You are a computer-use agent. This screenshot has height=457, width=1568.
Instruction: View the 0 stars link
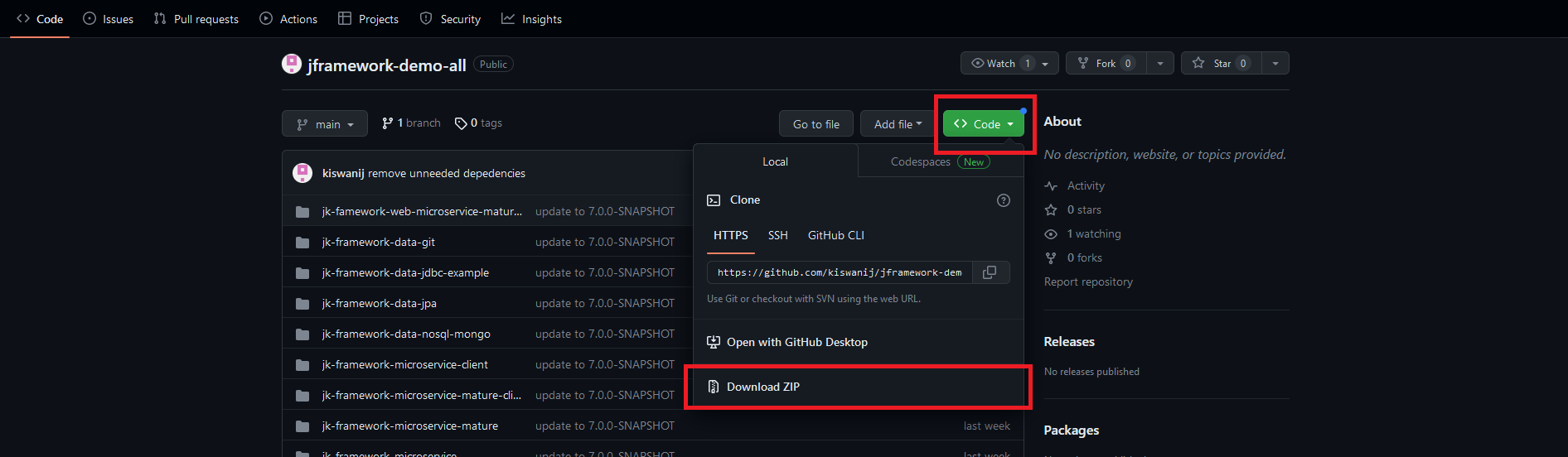pyautogui.click(x=1084, y=210)
